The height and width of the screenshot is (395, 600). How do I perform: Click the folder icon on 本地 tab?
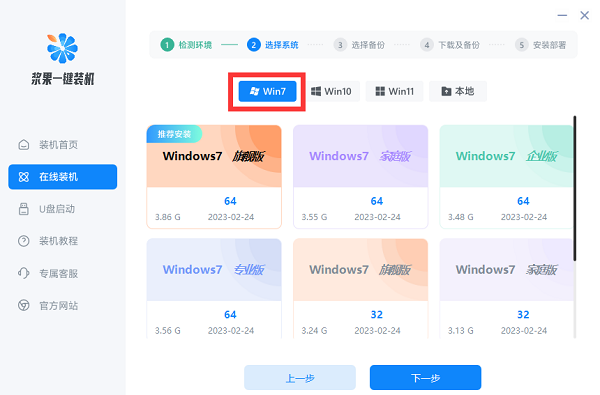[x=446, y=91]
